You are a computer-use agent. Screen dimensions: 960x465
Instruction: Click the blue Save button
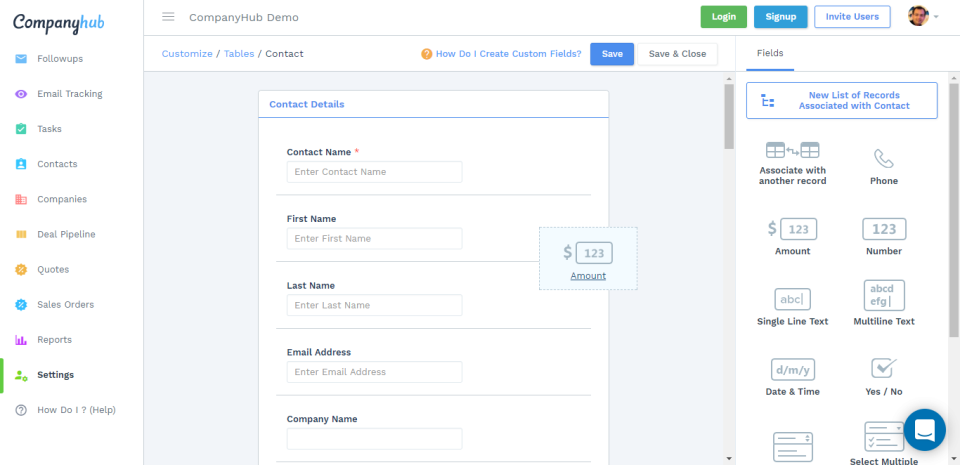(612, 54)
